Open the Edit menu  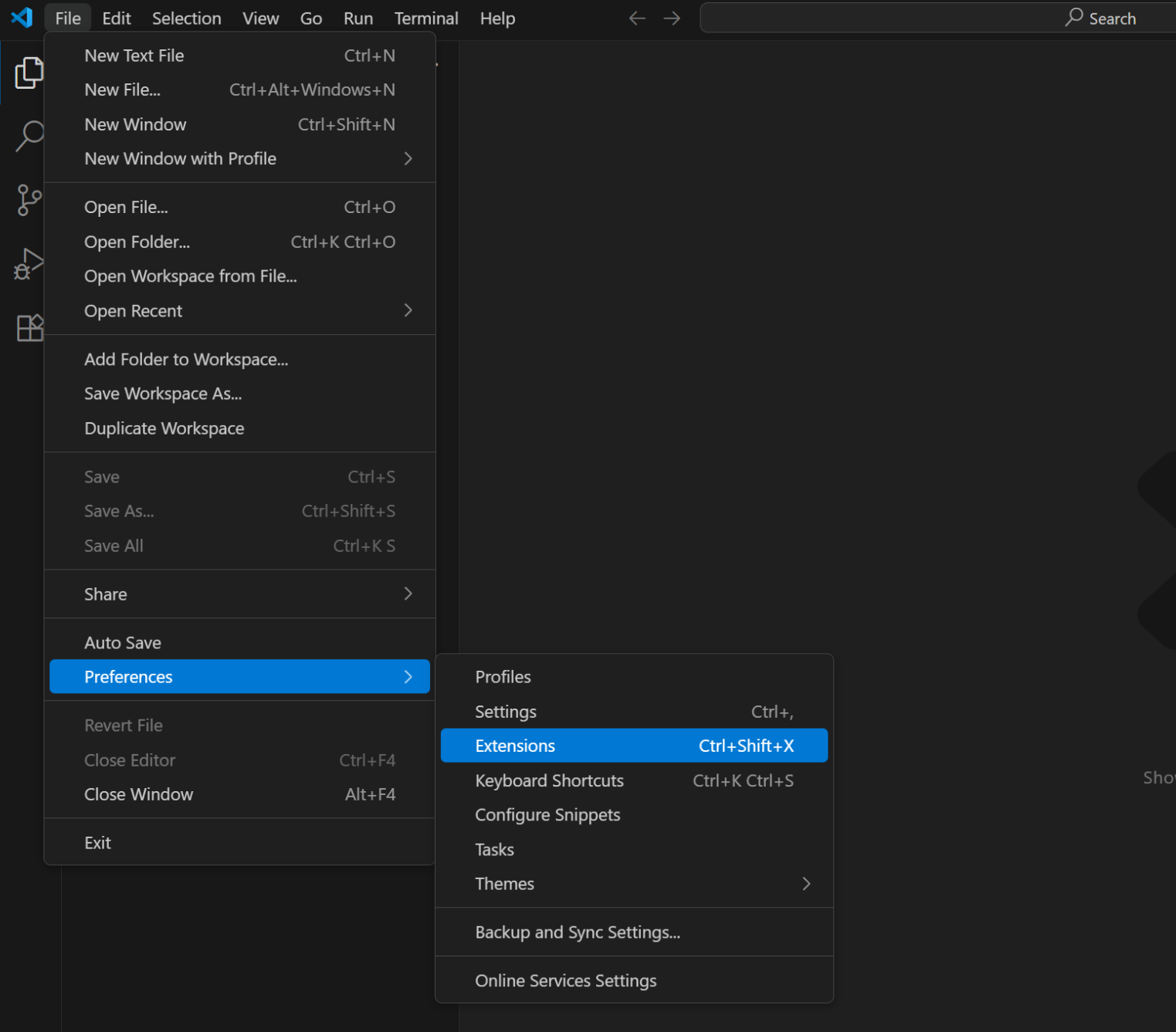click(117, 18)
